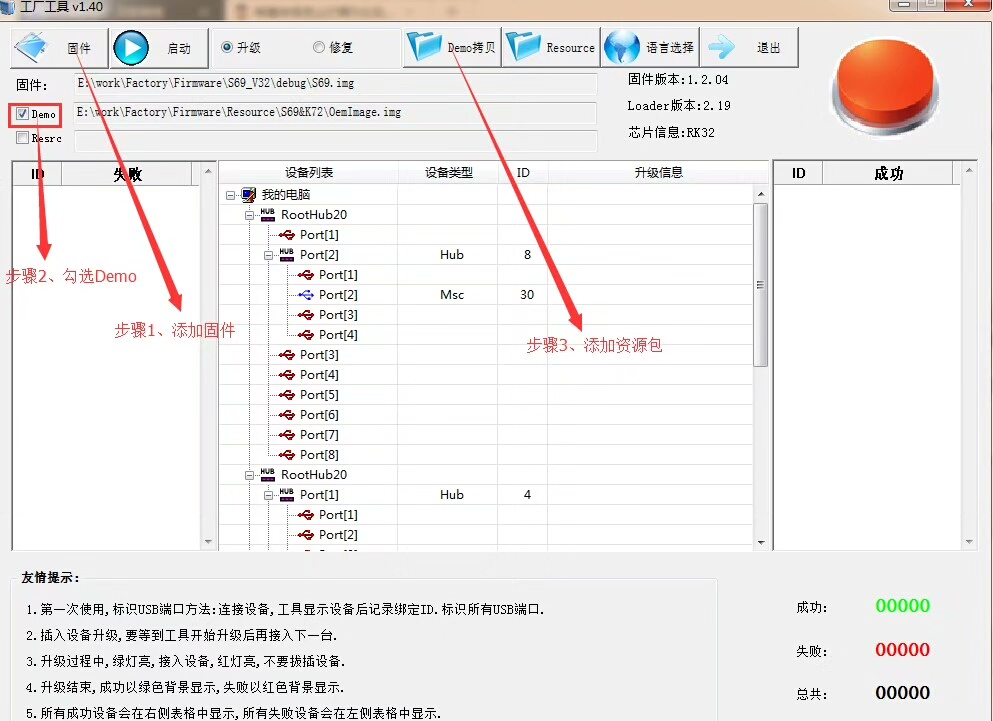Screen dimensions: 993x721
Task: Click the 我的电脑 computer icon
Action: coord(249,195)
